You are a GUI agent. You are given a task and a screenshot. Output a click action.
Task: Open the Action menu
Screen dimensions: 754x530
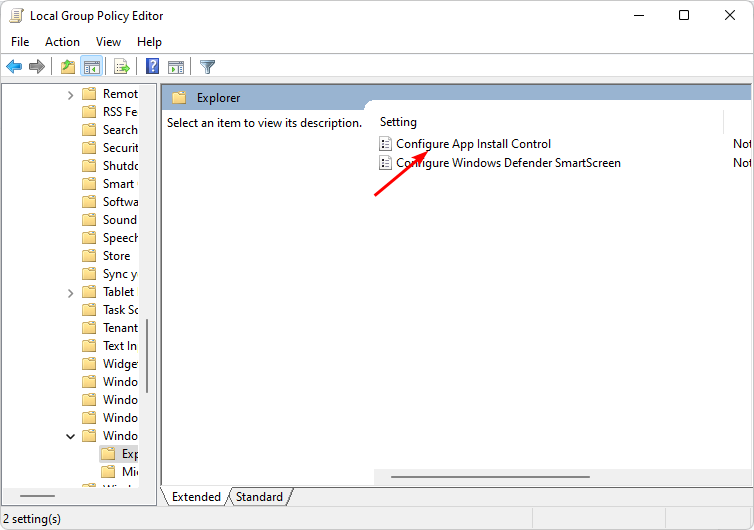[63, 42]
